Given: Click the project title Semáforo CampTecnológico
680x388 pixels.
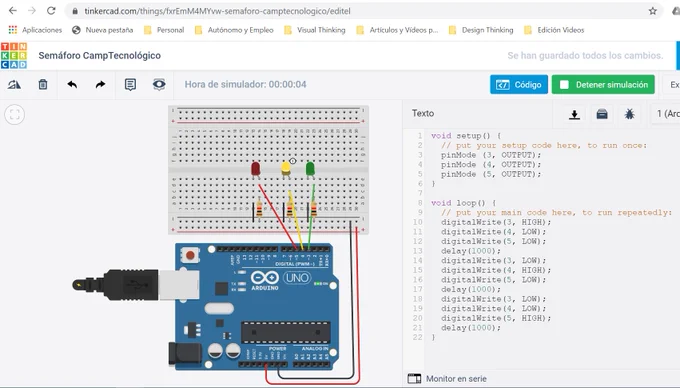Looking at the screenshot, I should click(x=100, y=55).
